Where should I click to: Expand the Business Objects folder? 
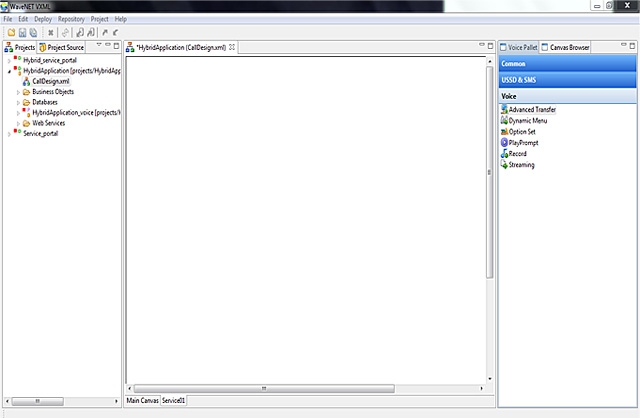coord(18,91)
